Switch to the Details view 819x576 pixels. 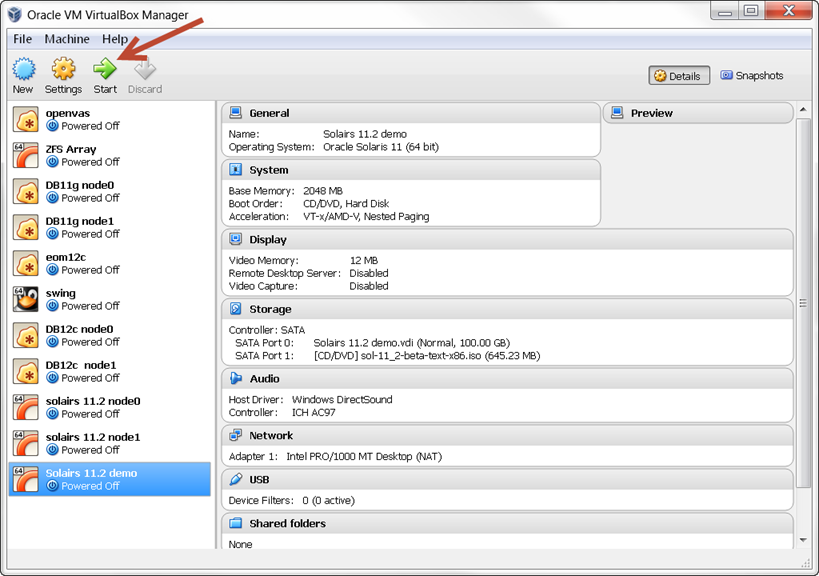[679, 76]
